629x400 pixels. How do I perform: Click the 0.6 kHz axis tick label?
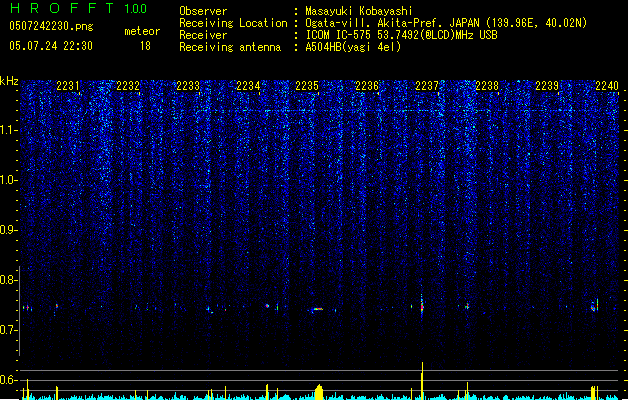8,380
